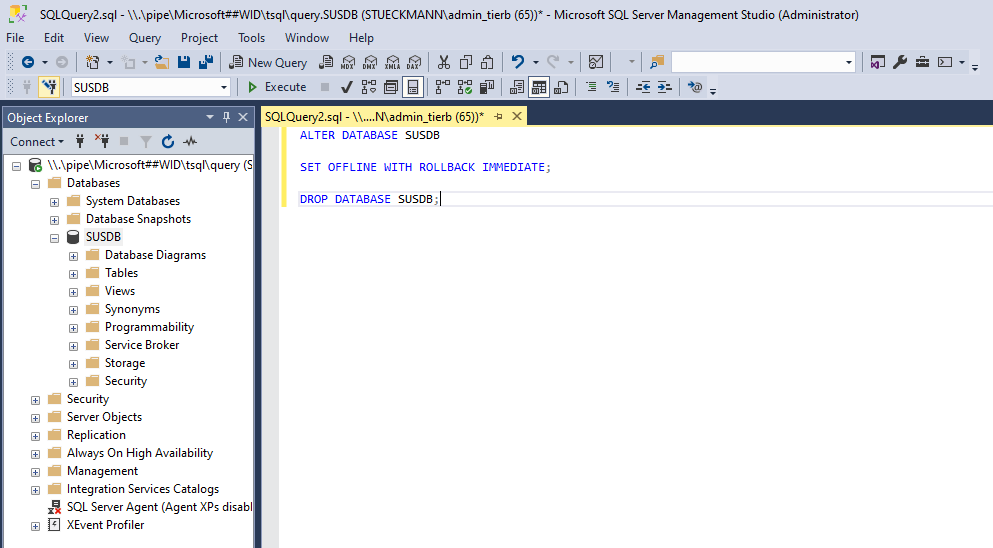This screenshot has width=993, height=548.
Task: Open the Connect dropdown in Object Explorer
Action: pyautogui.click(x=37, y=141)
